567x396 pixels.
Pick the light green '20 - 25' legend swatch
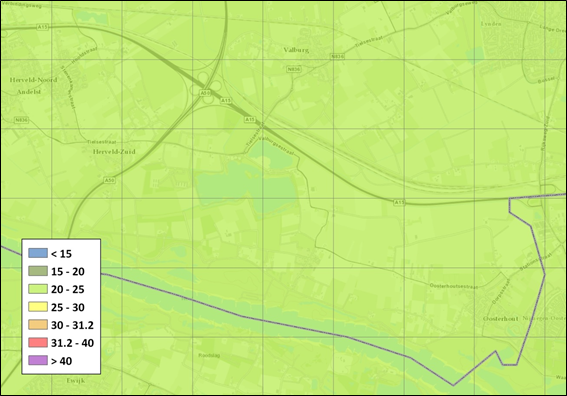click(38, 289)
